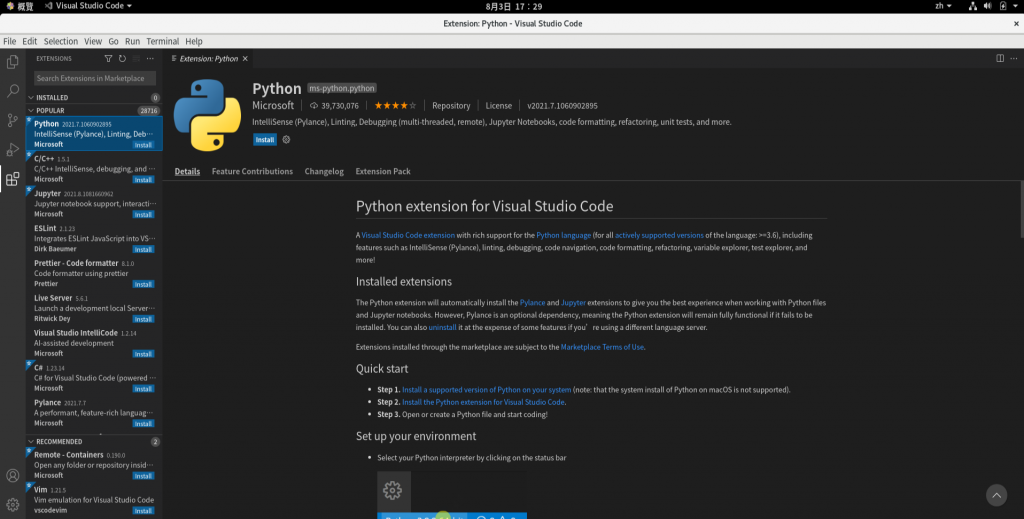Open the Terminal menu
Viewport: 1024px width, 519px height.
click(162, 41)
